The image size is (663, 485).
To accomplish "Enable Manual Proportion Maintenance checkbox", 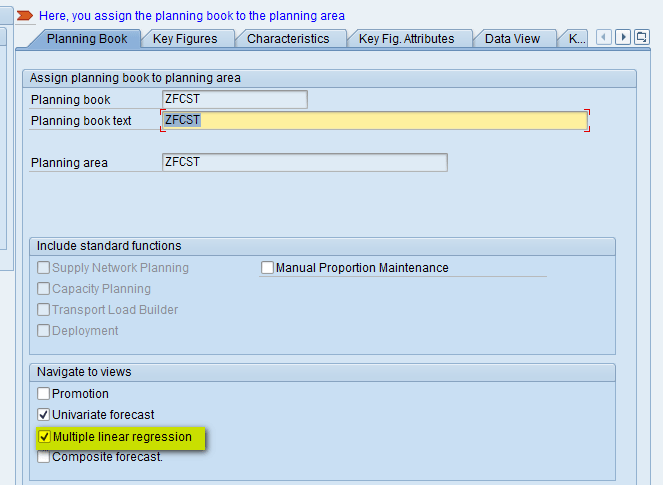I will 267,268.
